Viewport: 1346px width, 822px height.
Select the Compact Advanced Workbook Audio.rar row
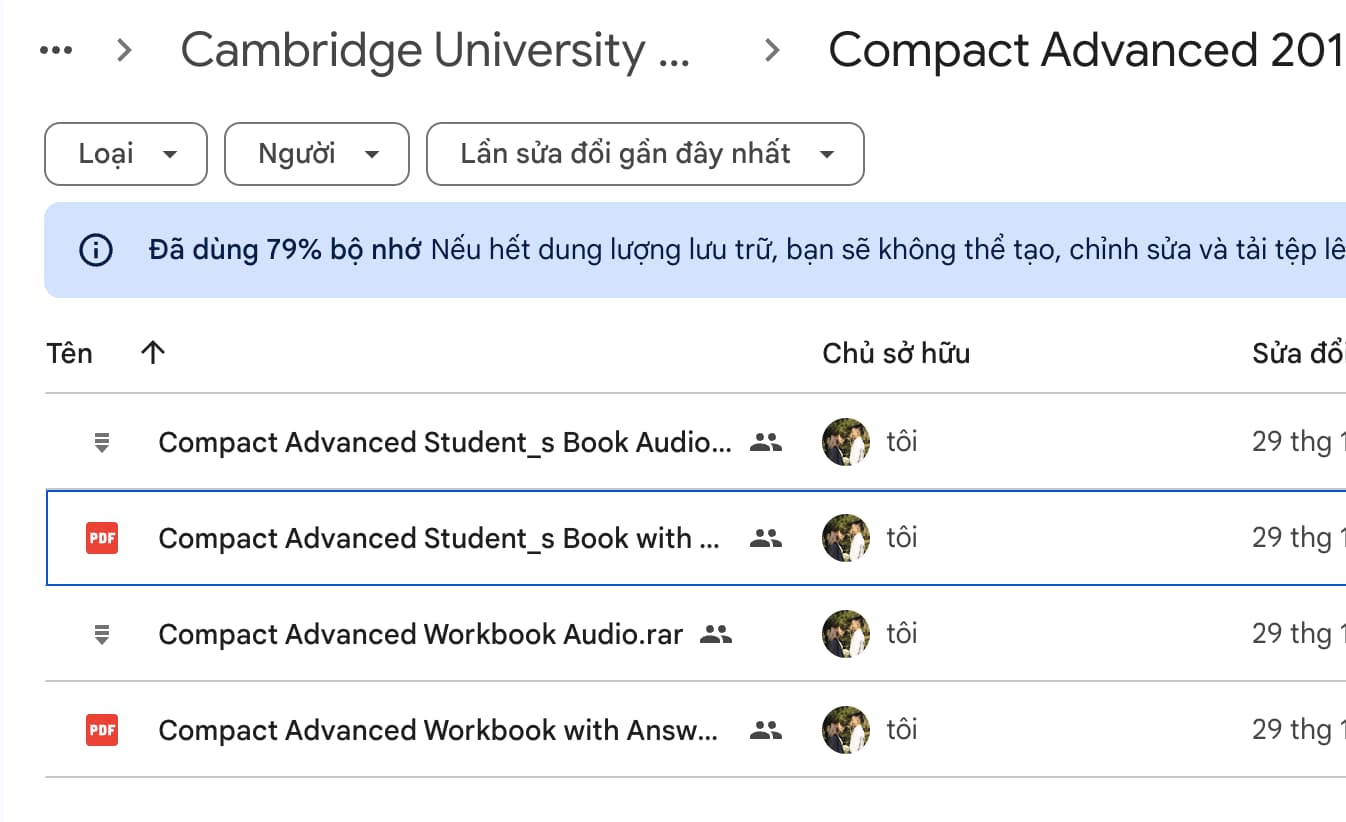pyautogui.click(x=420, y=634)
